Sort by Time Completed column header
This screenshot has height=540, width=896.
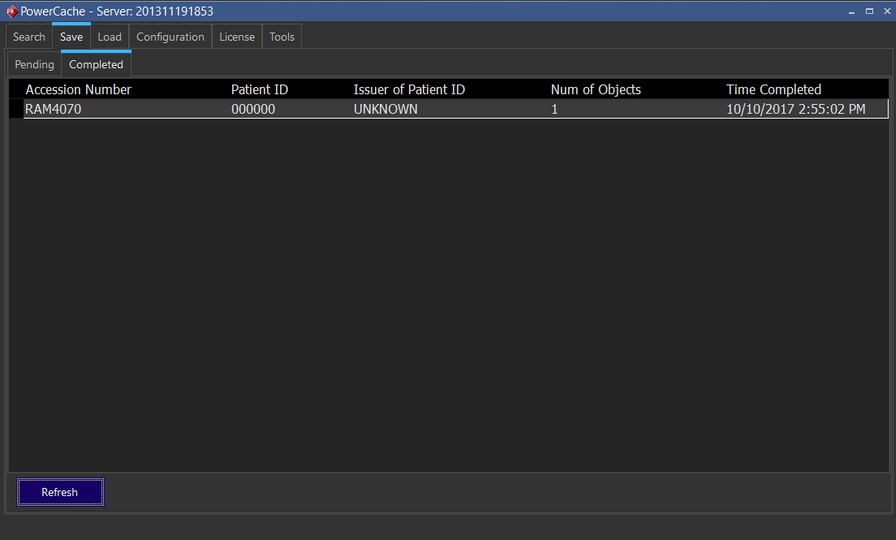[x=773, y=90]
